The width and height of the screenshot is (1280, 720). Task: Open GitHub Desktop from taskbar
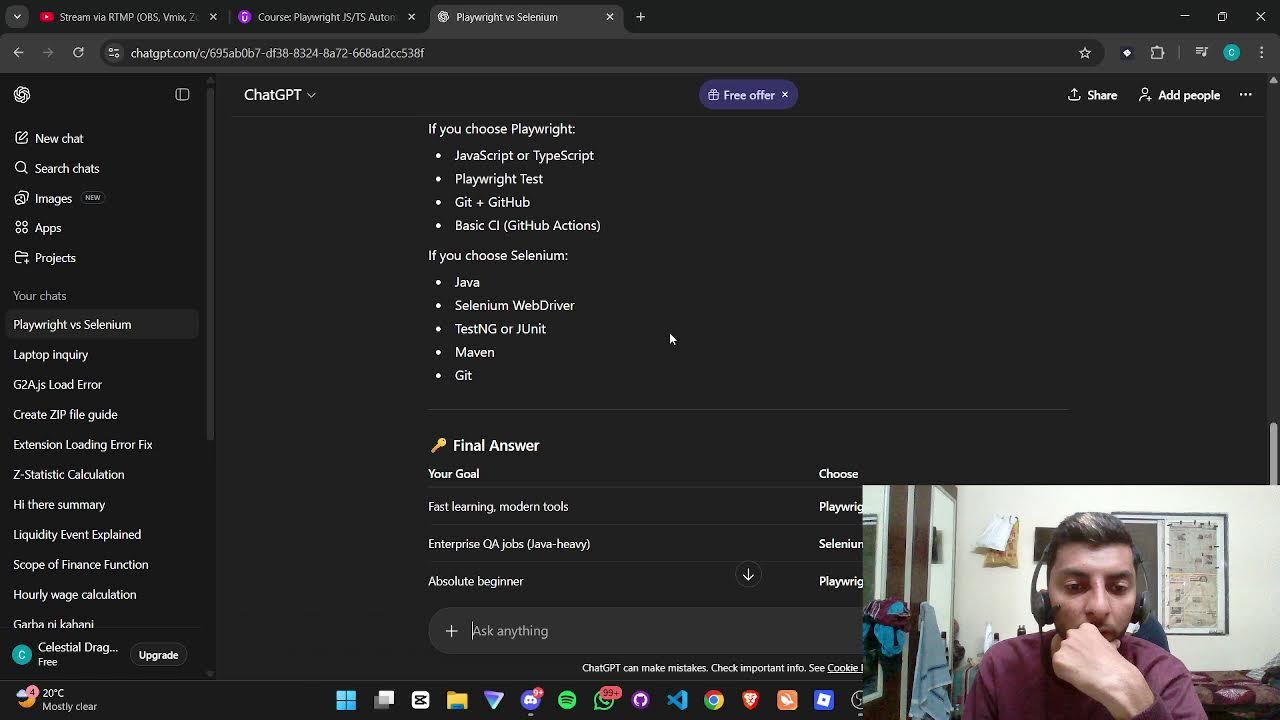point(641,700)
